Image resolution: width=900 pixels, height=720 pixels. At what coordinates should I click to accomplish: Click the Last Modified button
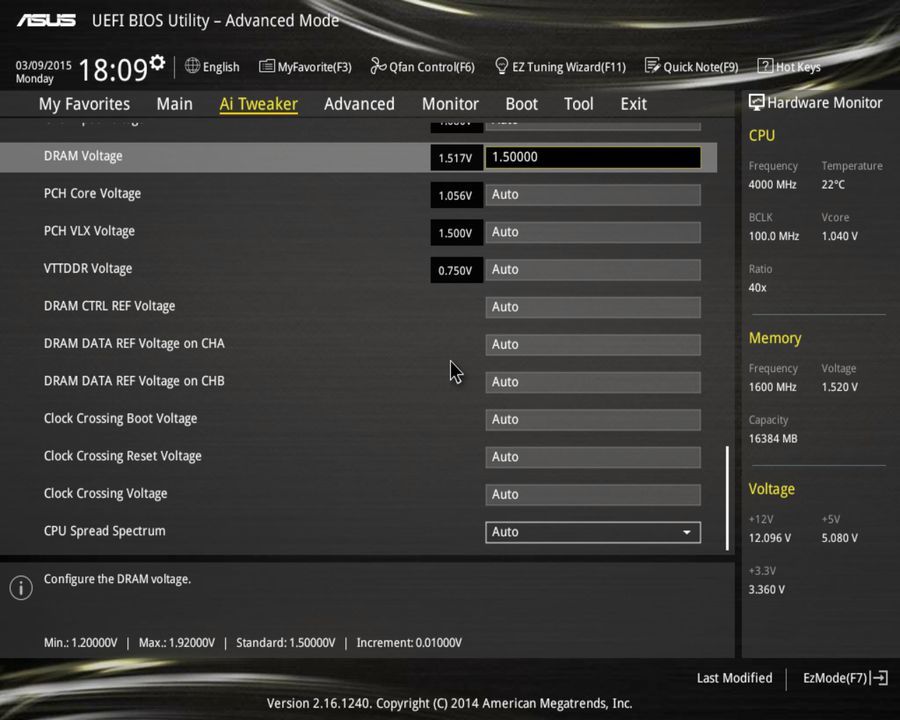click(x=734, y=678)
